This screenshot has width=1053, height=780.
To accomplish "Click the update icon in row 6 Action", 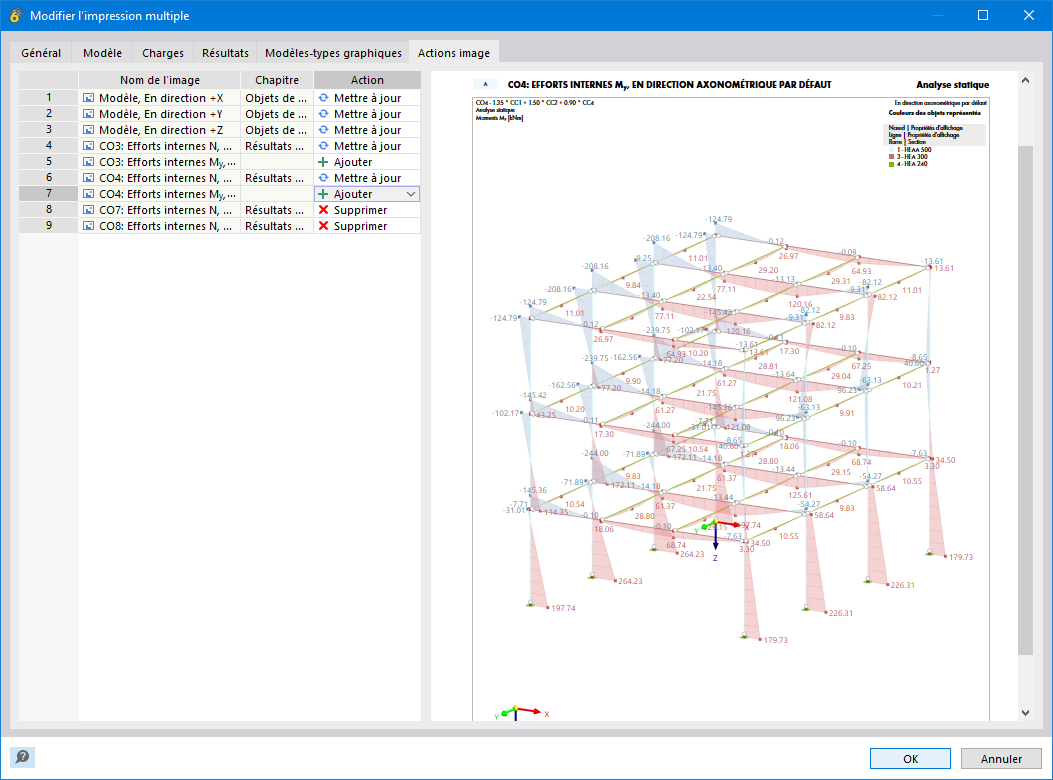I will point(323,178).
